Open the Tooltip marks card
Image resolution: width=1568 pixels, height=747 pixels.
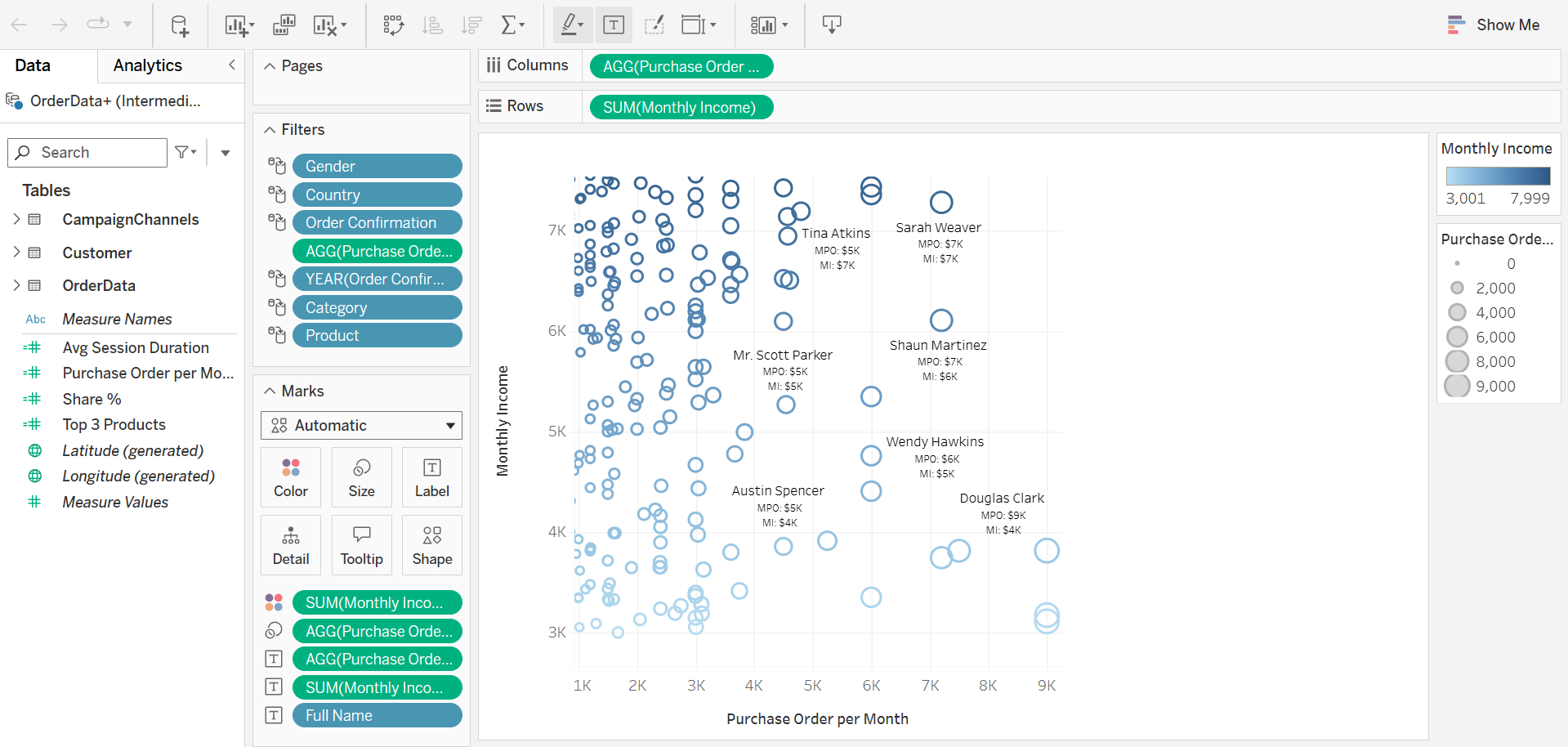point(361,545)
